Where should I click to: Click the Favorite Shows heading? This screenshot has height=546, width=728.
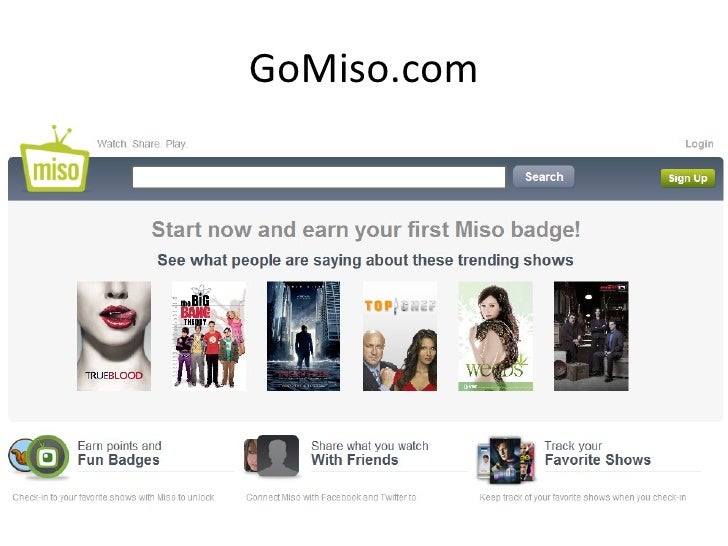point(598,460)
